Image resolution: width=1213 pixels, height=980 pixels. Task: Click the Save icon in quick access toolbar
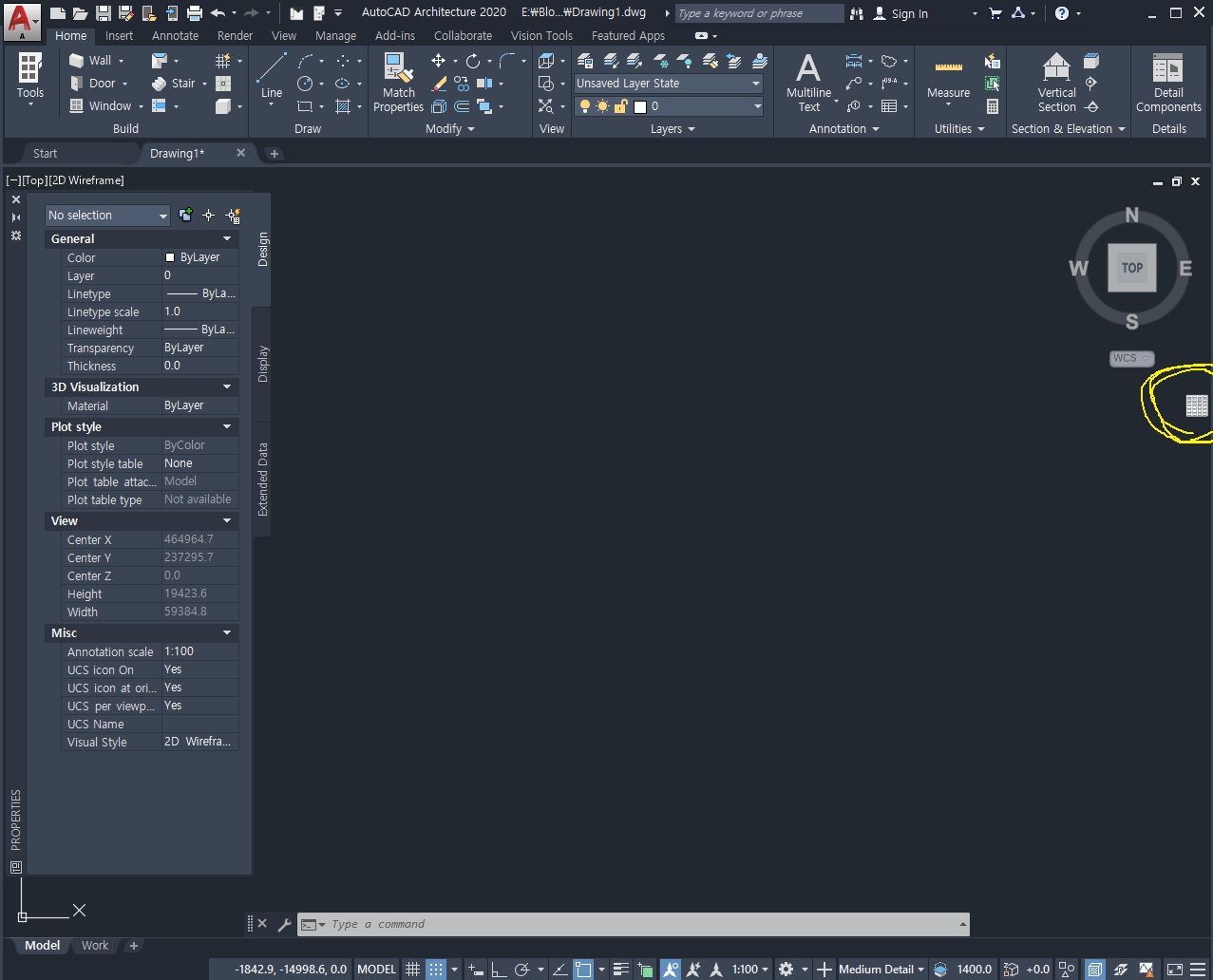coord(103,13)
